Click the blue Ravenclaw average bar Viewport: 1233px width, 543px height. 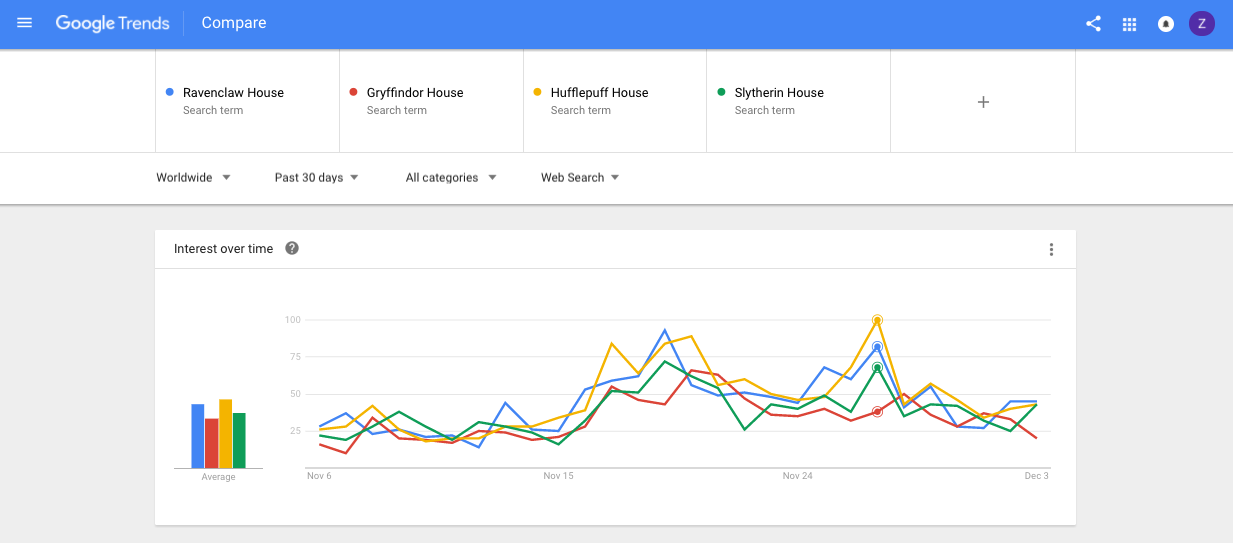click(x=198, y=436)
